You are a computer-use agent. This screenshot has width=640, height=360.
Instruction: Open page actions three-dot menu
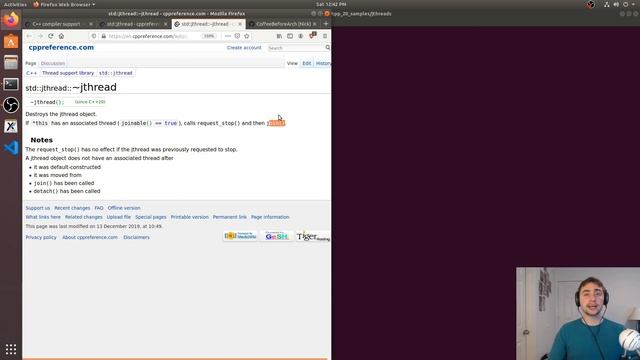tap(228, 36)
